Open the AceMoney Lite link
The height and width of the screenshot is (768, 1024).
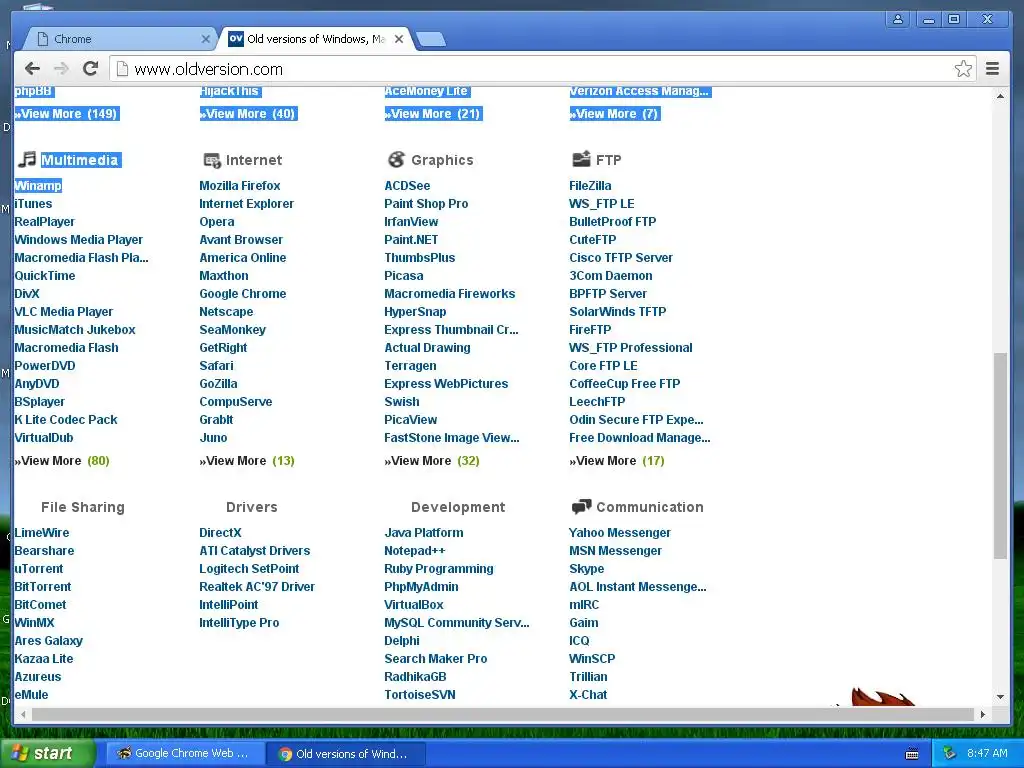click(426, 91)
